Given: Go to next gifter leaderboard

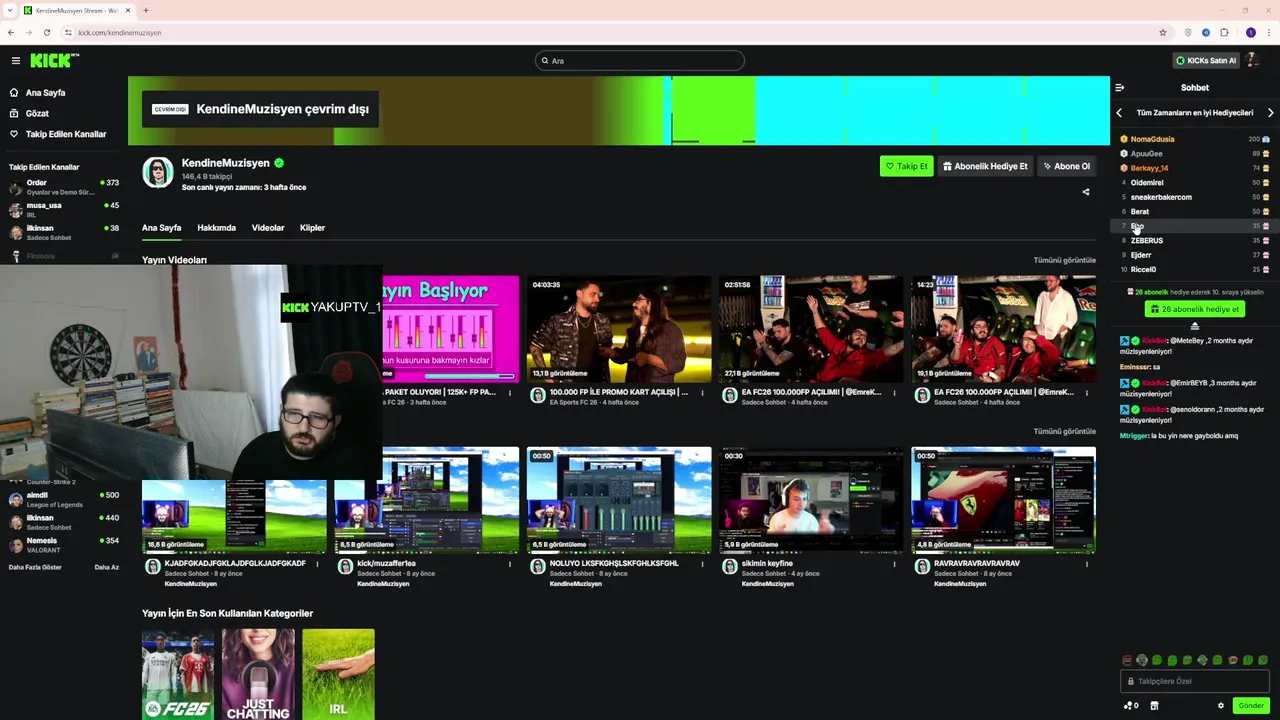Looking at the screenshot, I should [1270, 113].
